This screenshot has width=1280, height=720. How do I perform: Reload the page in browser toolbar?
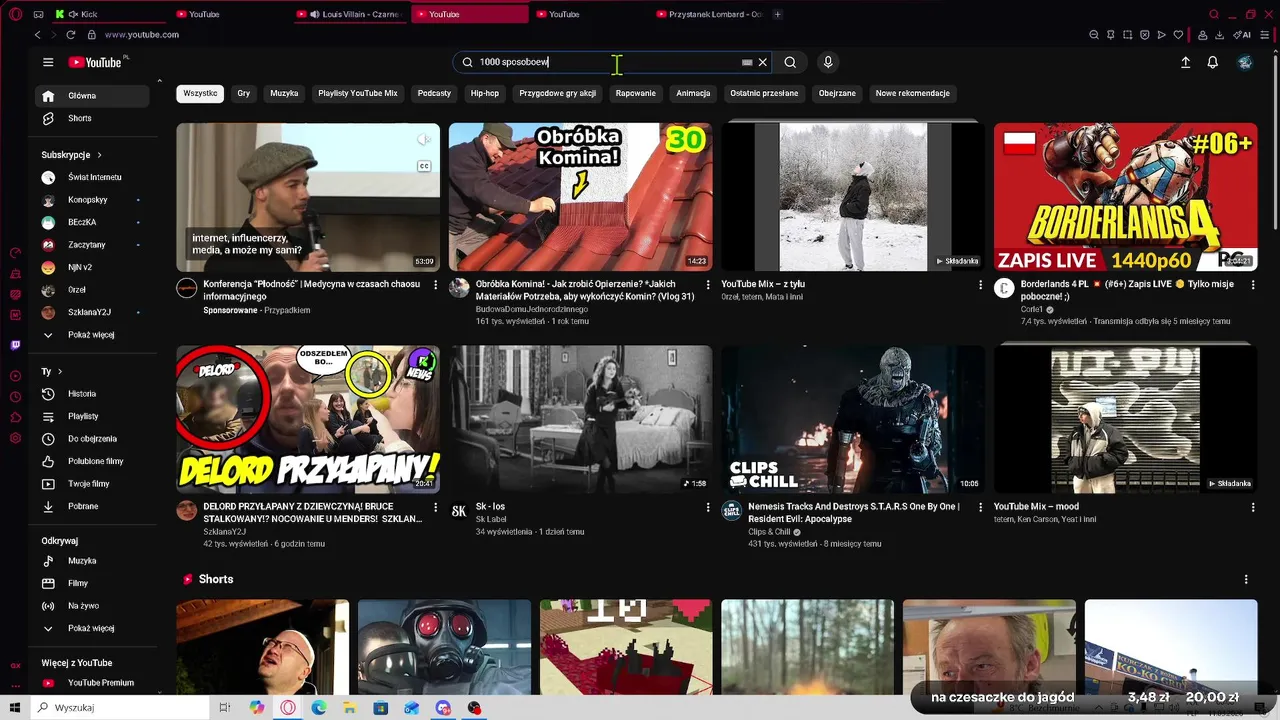(71, 34)
